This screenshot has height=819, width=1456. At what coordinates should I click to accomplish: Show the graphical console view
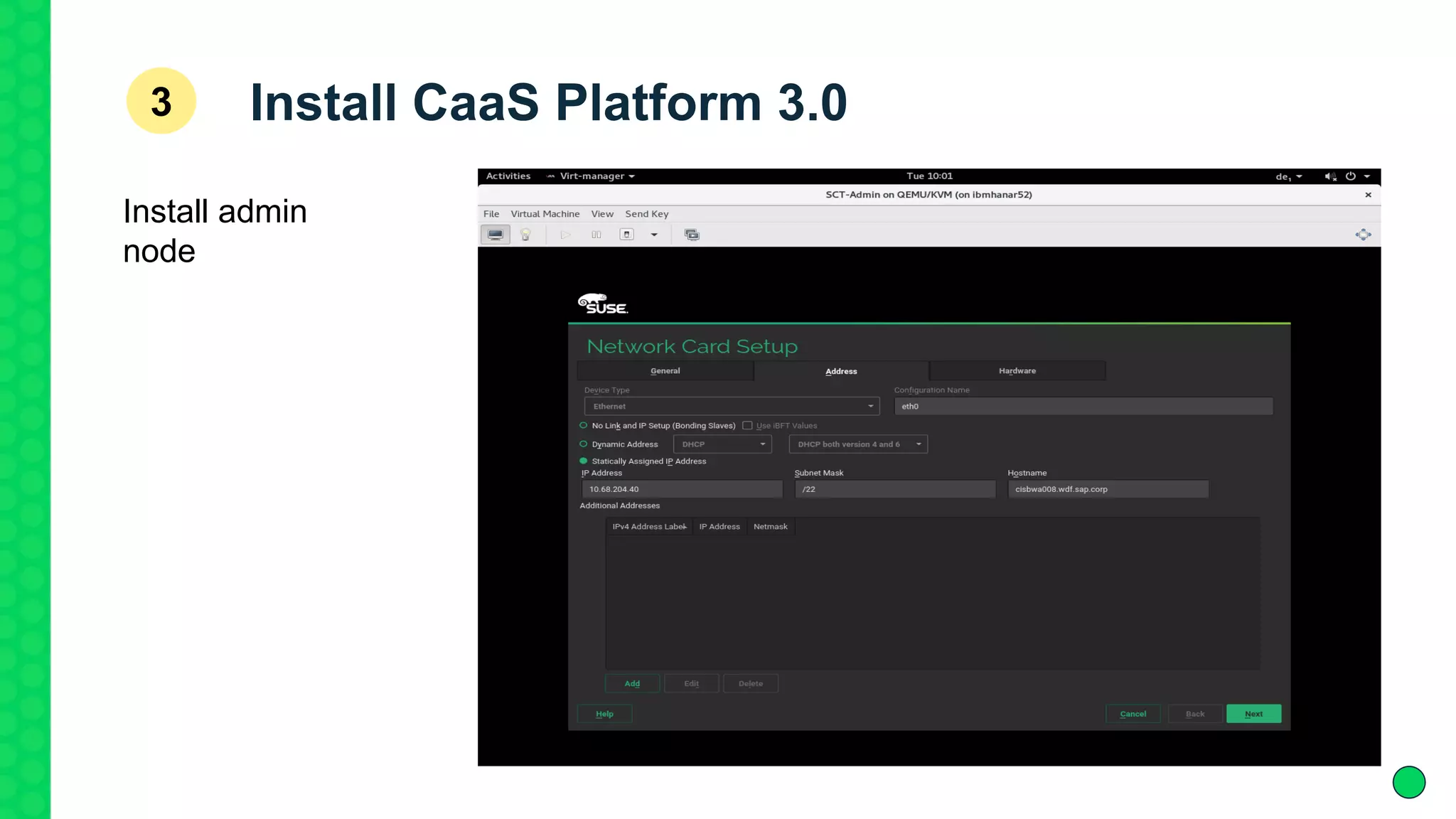point(495,235)
